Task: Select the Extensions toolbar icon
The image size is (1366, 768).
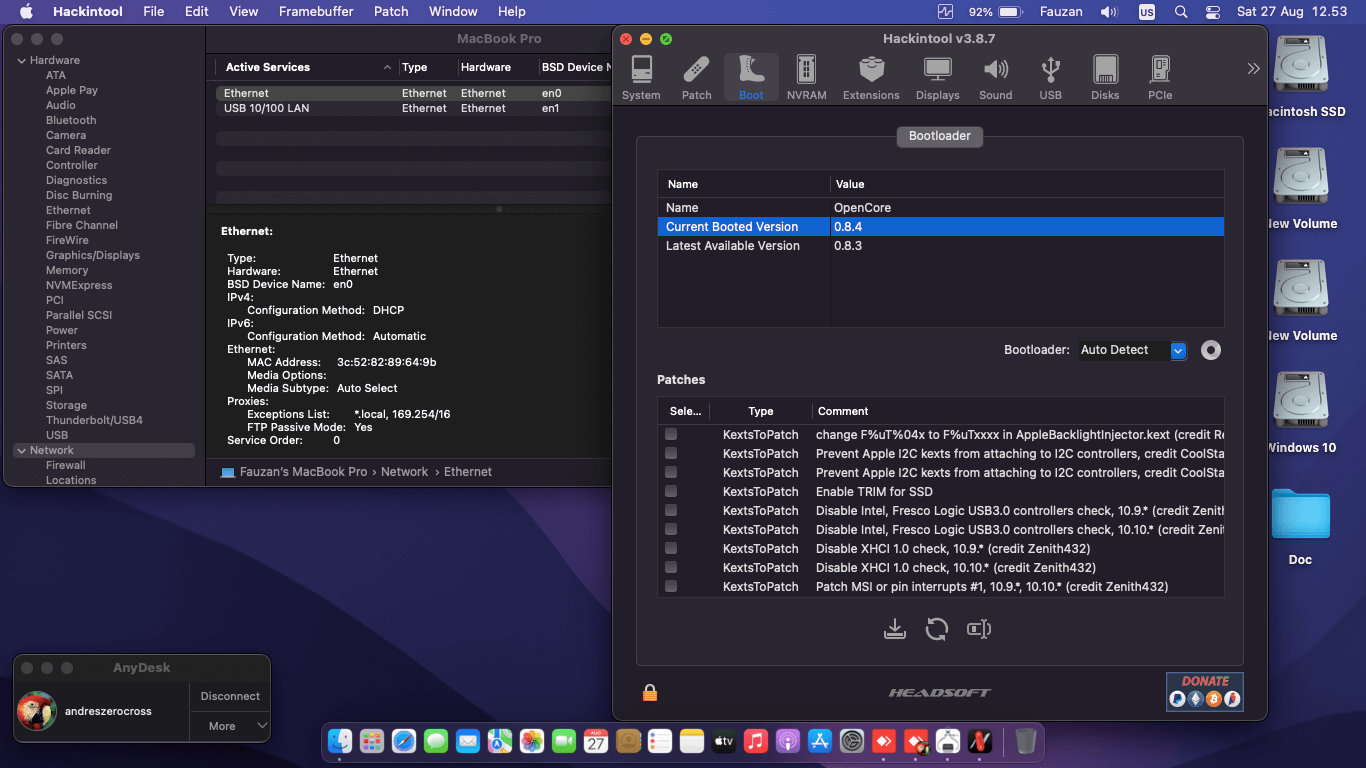Action: (x=871, y=77)
